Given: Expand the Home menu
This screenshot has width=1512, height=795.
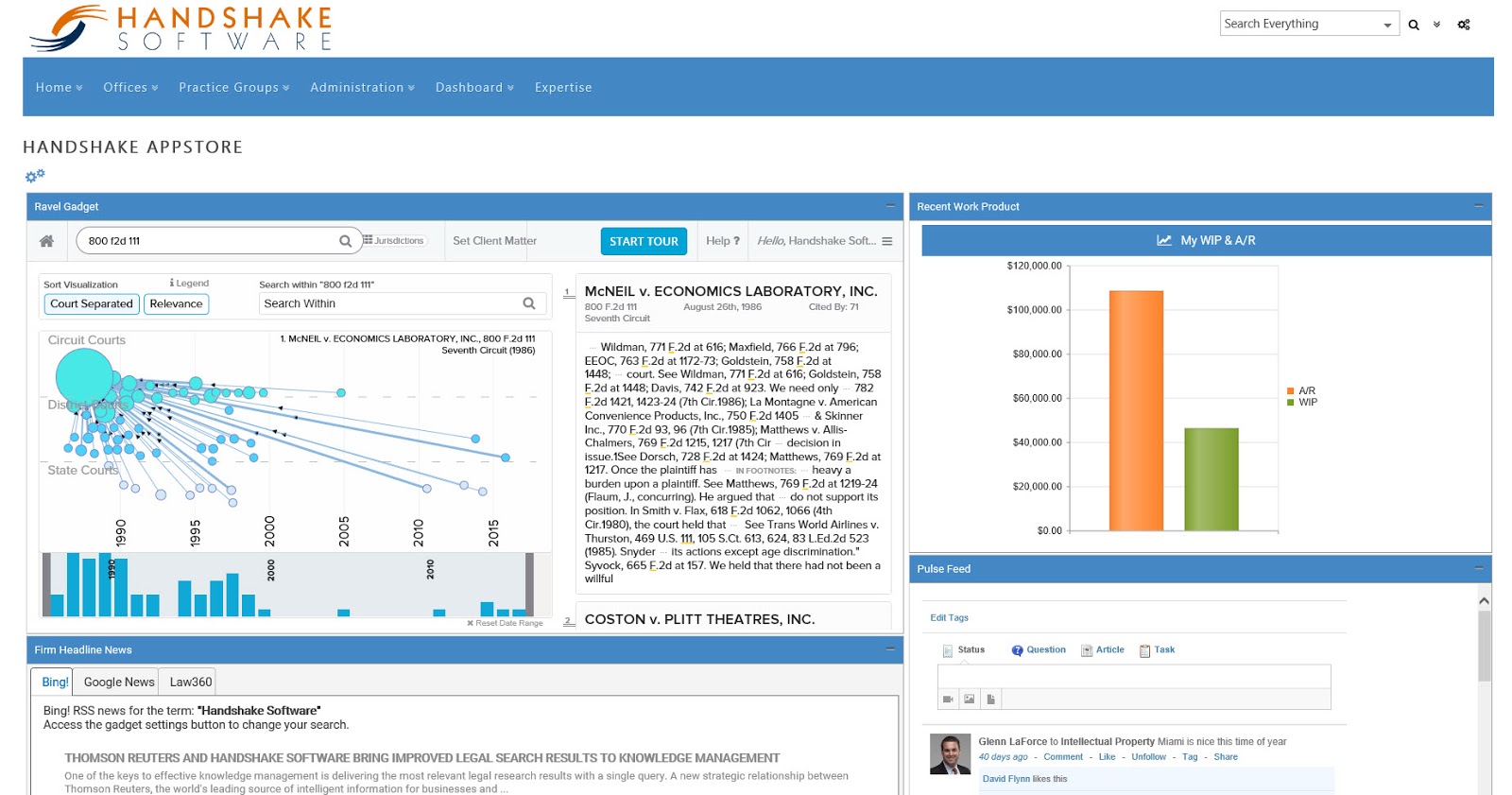Looking at the screenshot, I should point(59,87).
